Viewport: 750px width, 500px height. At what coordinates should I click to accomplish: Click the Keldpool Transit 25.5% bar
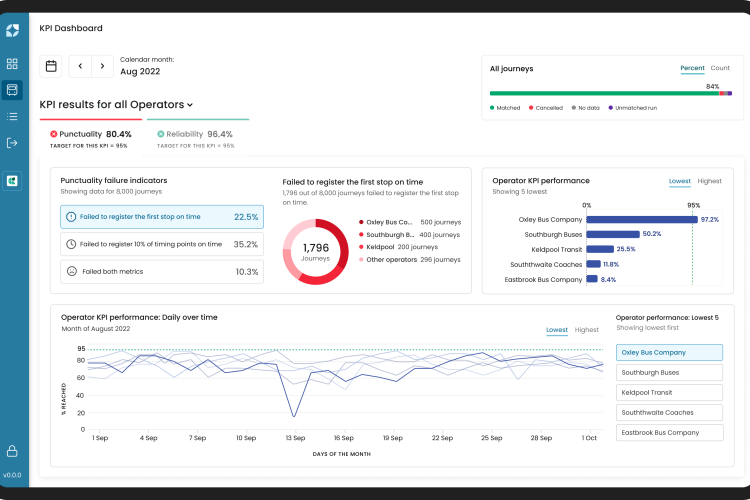pyautogui.click(x=600, y=249)
